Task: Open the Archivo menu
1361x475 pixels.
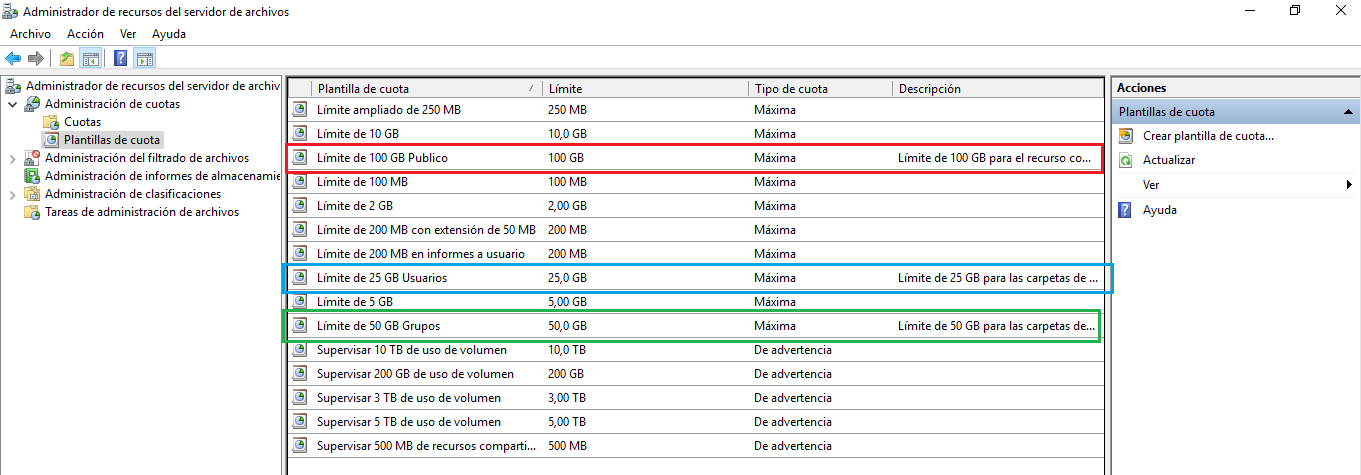Action: point(30,34)
